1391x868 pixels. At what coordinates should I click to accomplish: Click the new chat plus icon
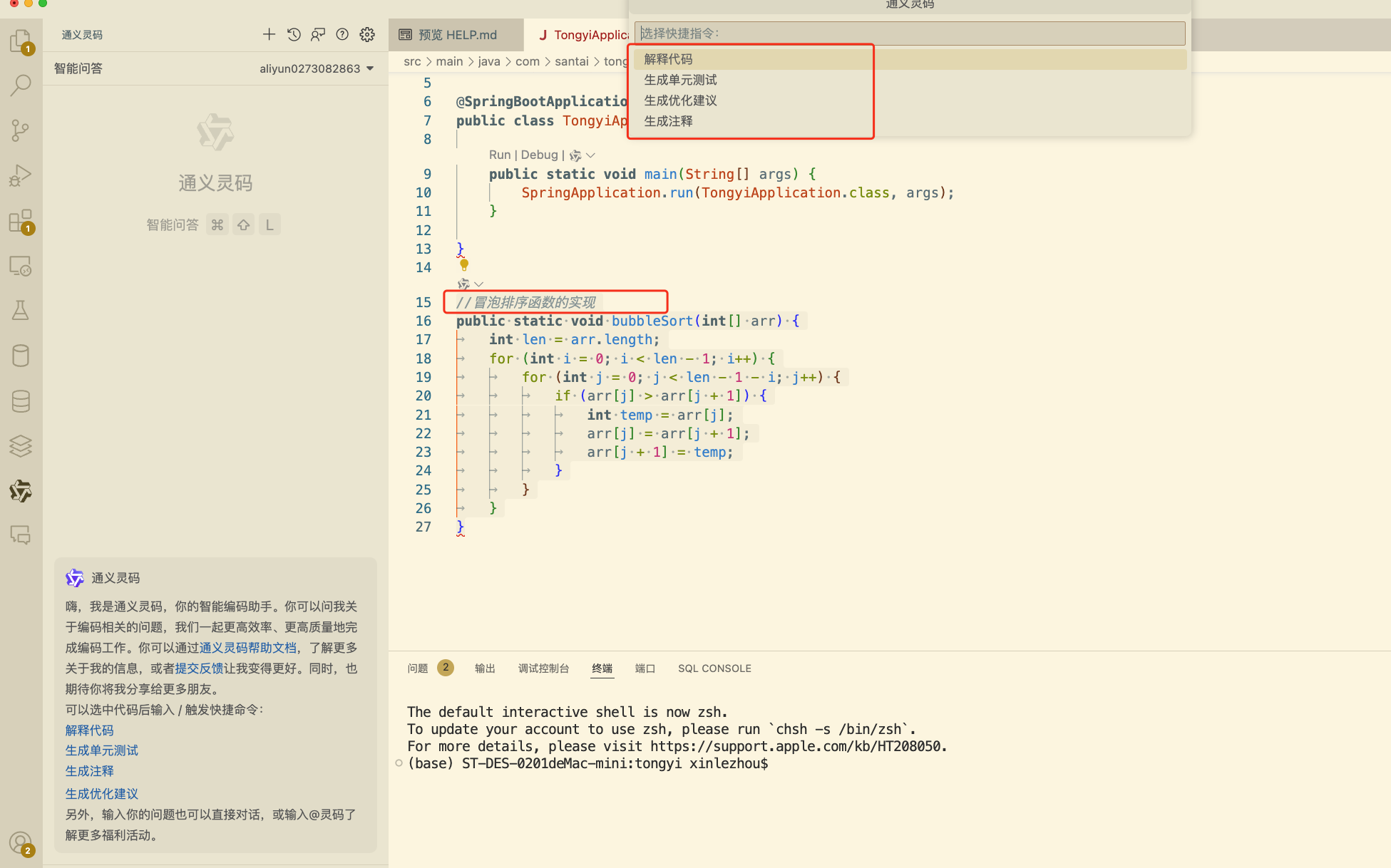pyautogui.click(x=269, y=34)
